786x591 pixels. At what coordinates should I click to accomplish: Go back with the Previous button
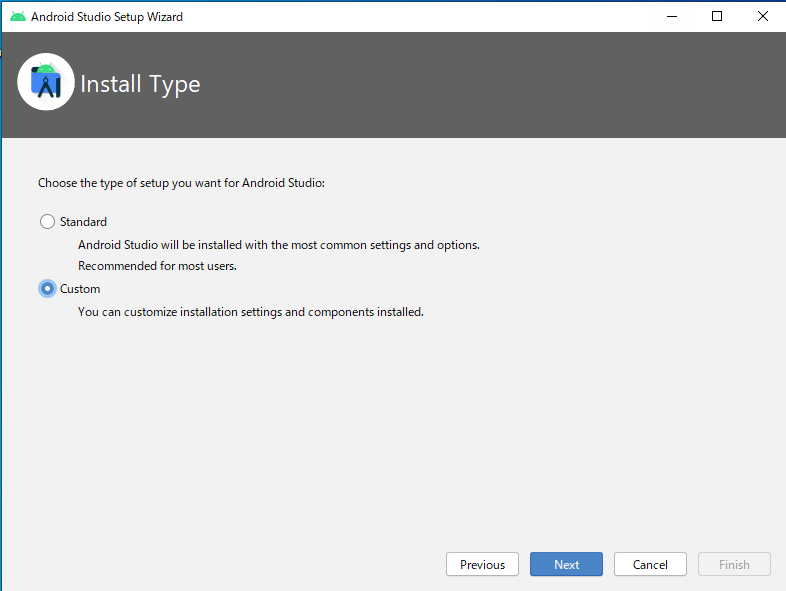(482, 564)
